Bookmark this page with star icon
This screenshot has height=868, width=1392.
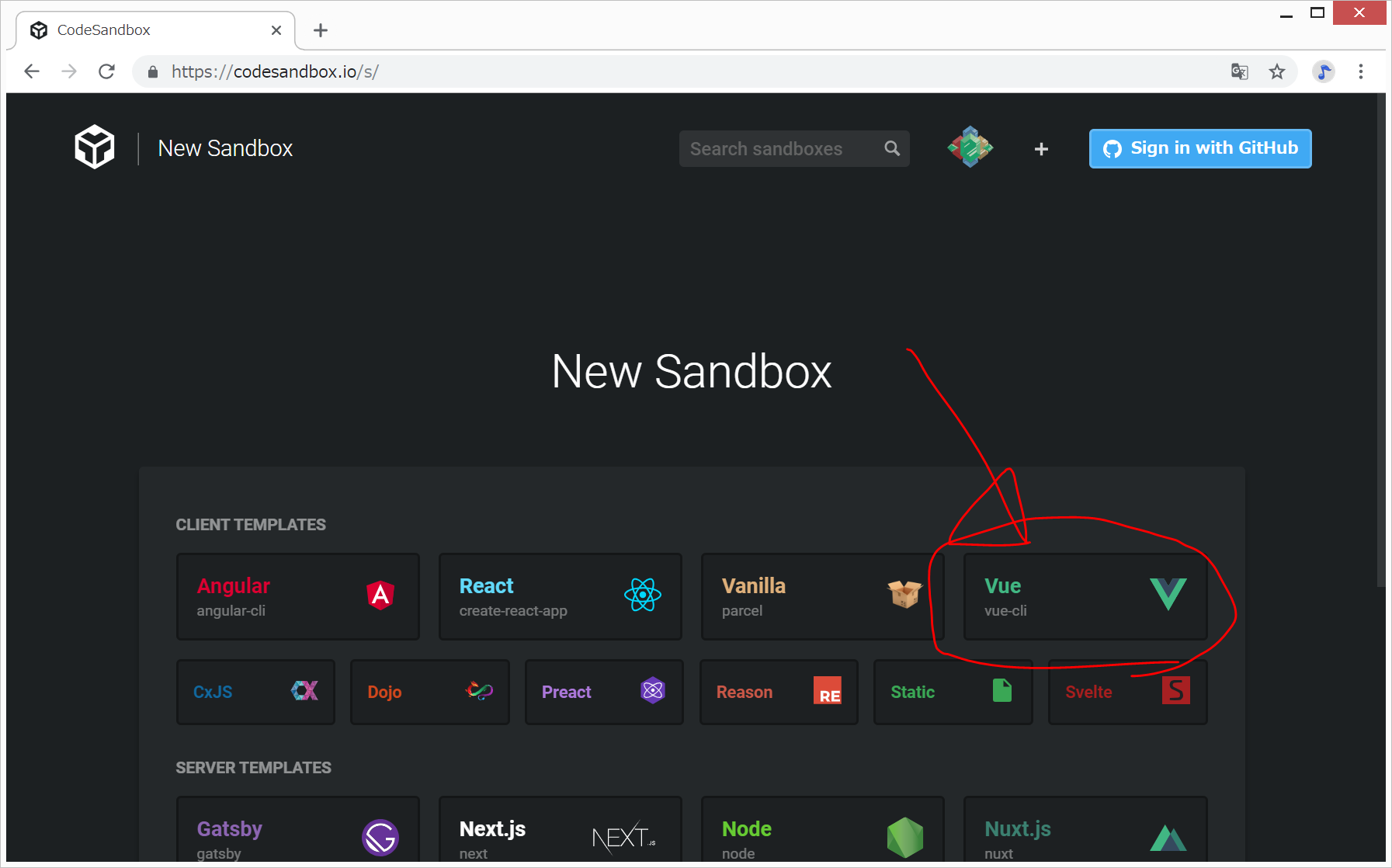point(1277,72)
